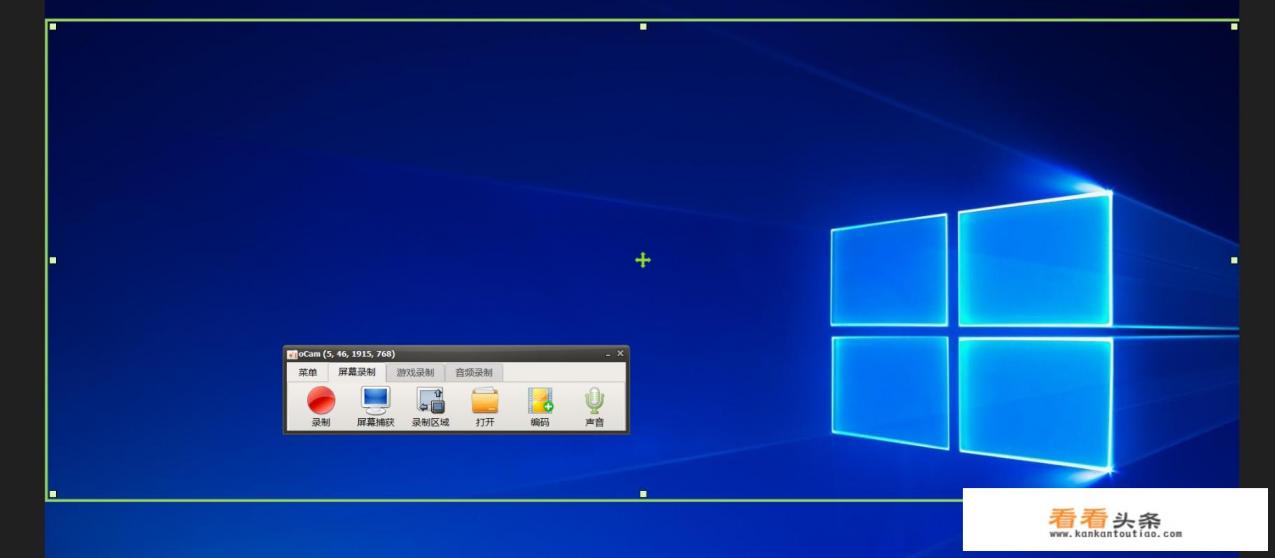
Task: Click the www.kankantoutiao.com watermark link
Action: pyautogui.click(x=1115, y=534)
